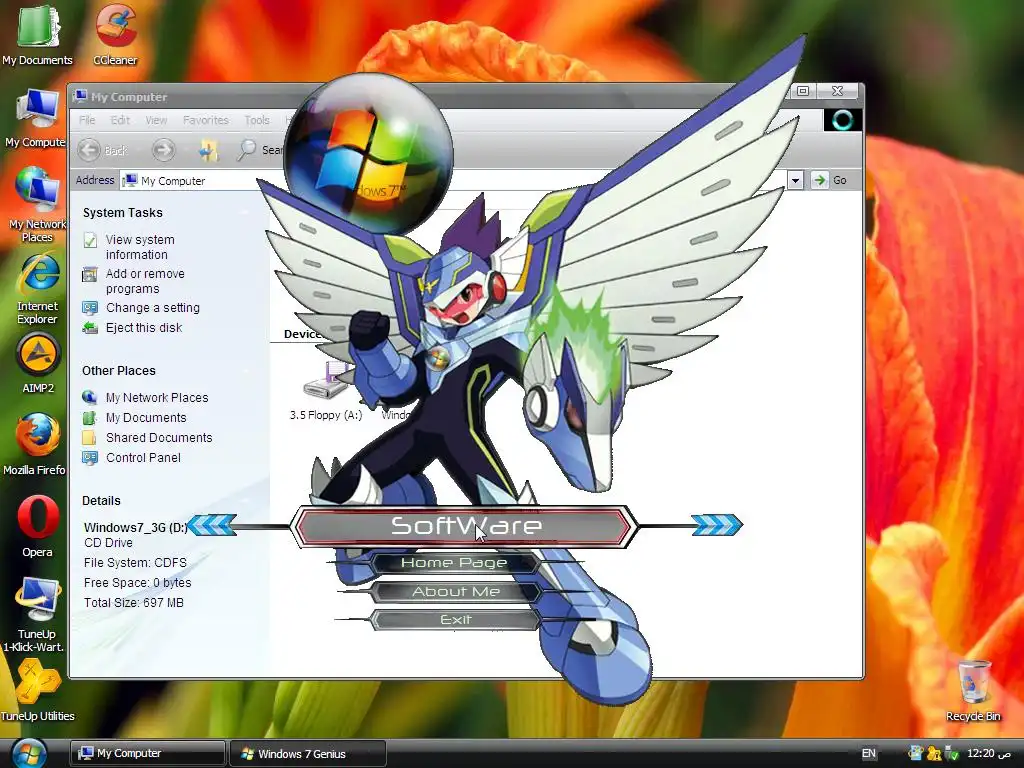Image resolution: width=1024 pixels, height=768 pixels.
Task: Click the Up folder toolbar icon
Action: pos(208,151)
